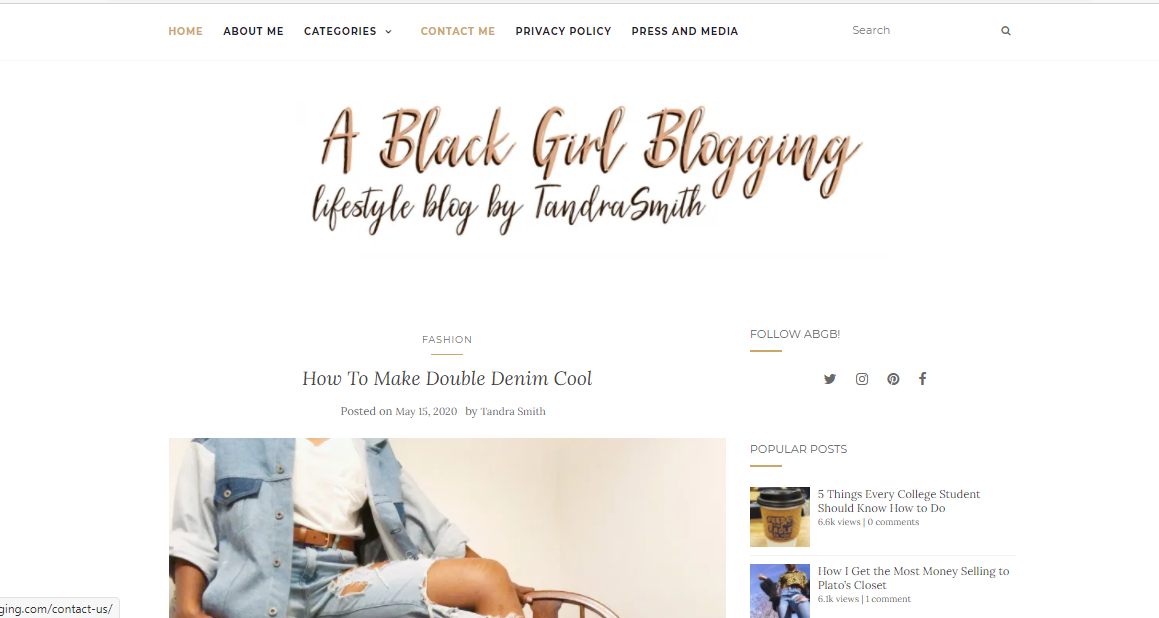Open the About Me page
The height and width of the screenshot is (618, 1159).
click(x=254, y=31)
